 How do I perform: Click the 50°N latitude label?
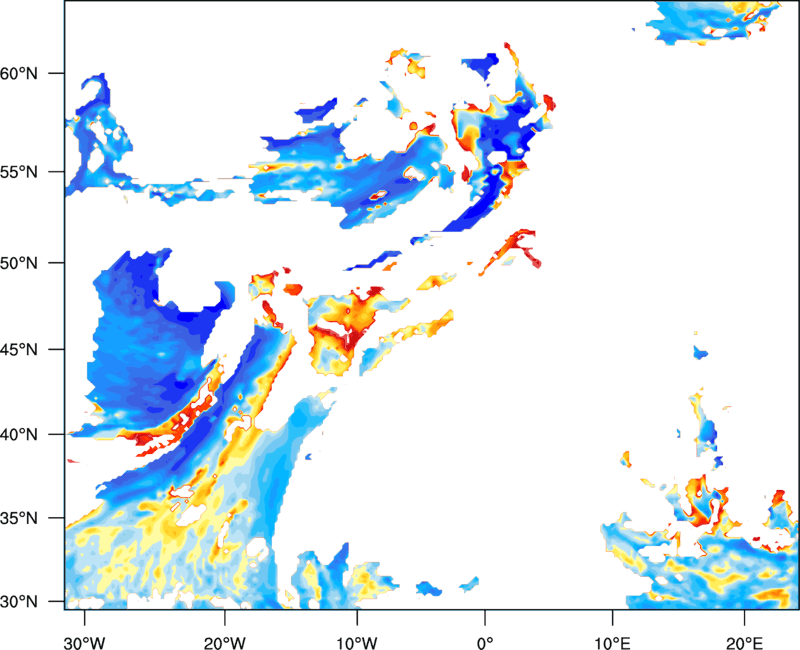point(19,263)
